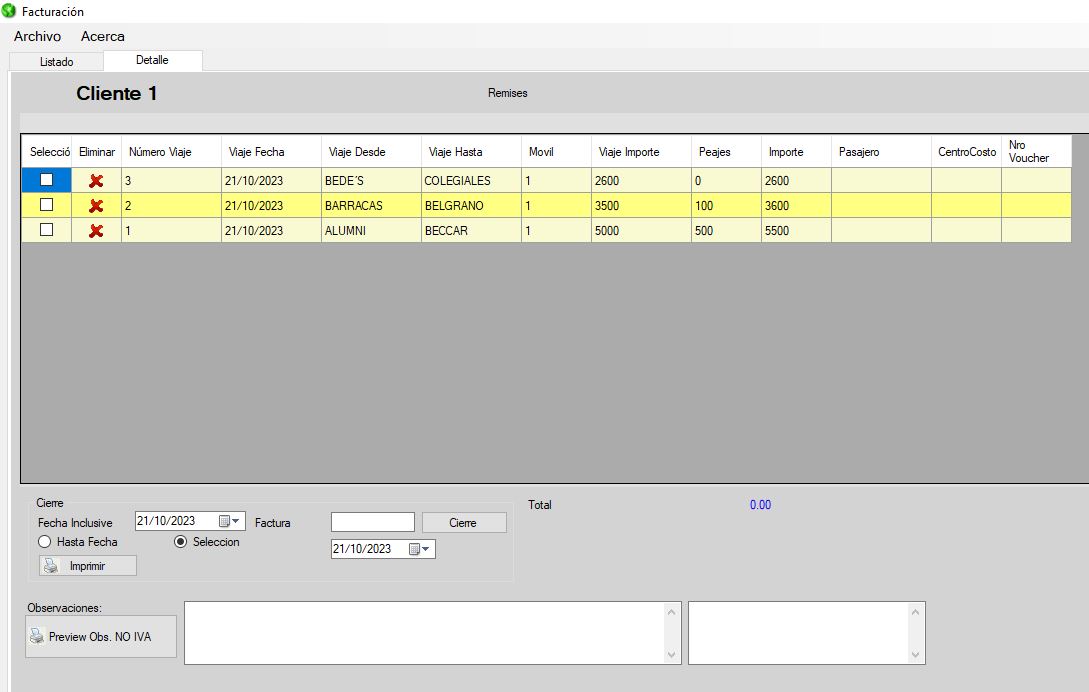1089x692 pixels.
Task: Click the Movil column header
Action: click(556, 151)
